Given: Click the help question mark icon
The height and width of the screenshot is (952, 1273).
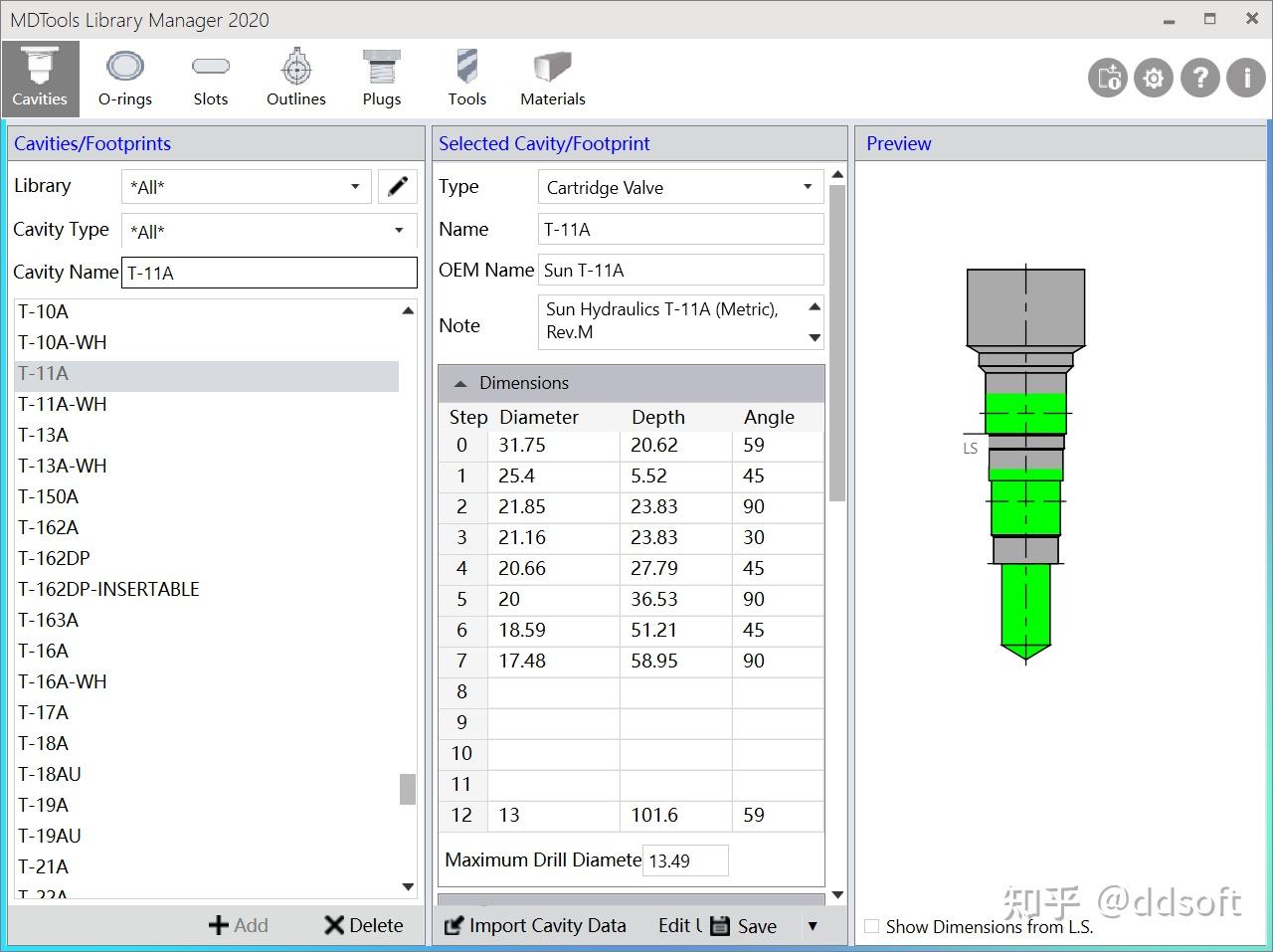Looking at the screenshot, I should (1199, 78).
